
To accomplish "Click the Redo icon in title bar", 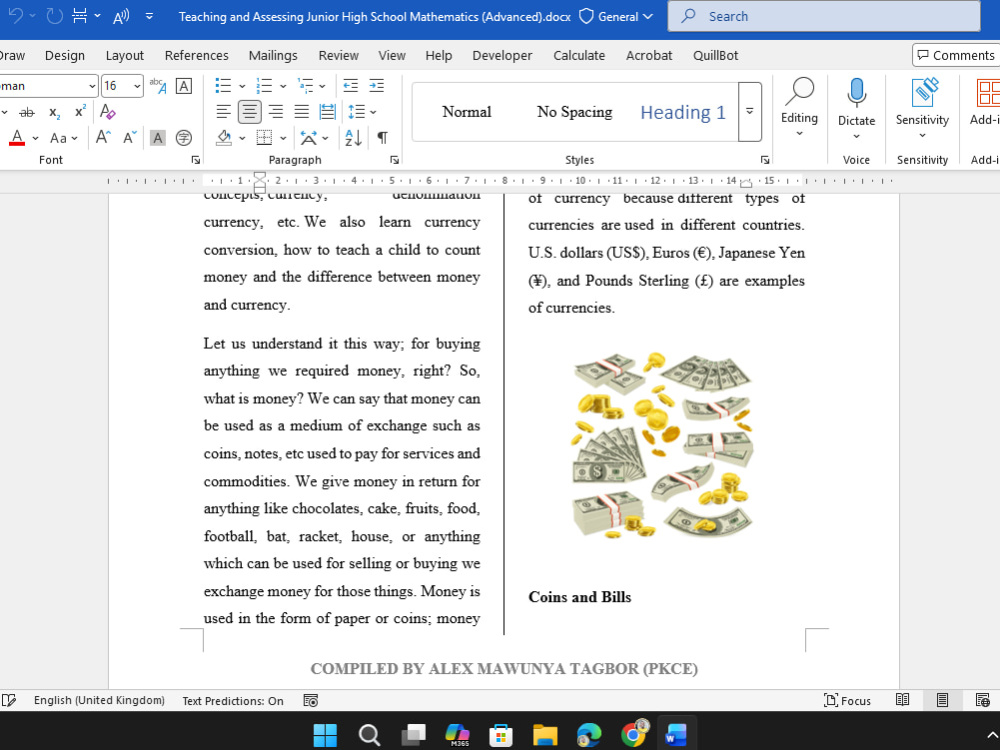I will [55, 16].
